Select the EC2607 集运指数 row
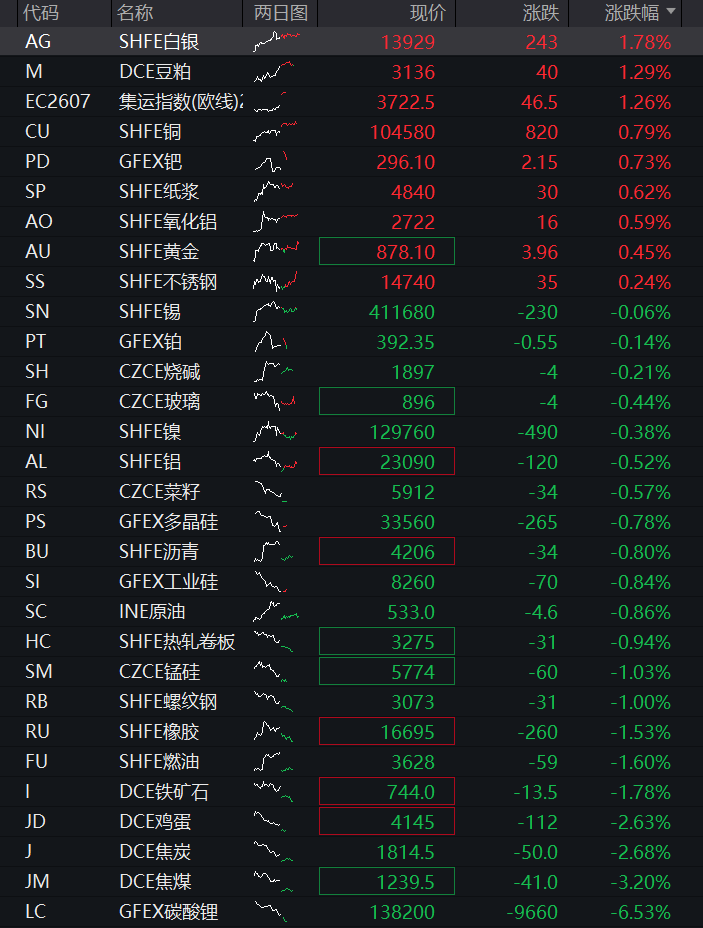This screenshot has height=928, width=703. [x=352, y=102]
